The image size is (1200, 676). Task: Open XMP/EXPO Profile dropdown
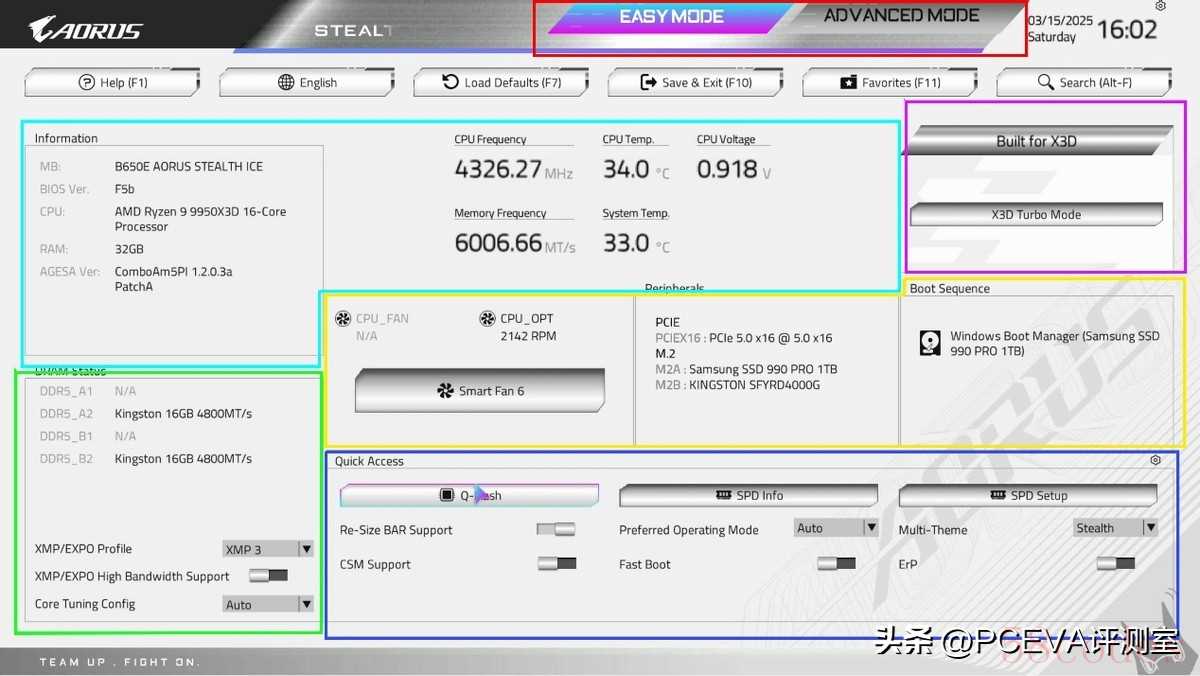pos(268,549)
